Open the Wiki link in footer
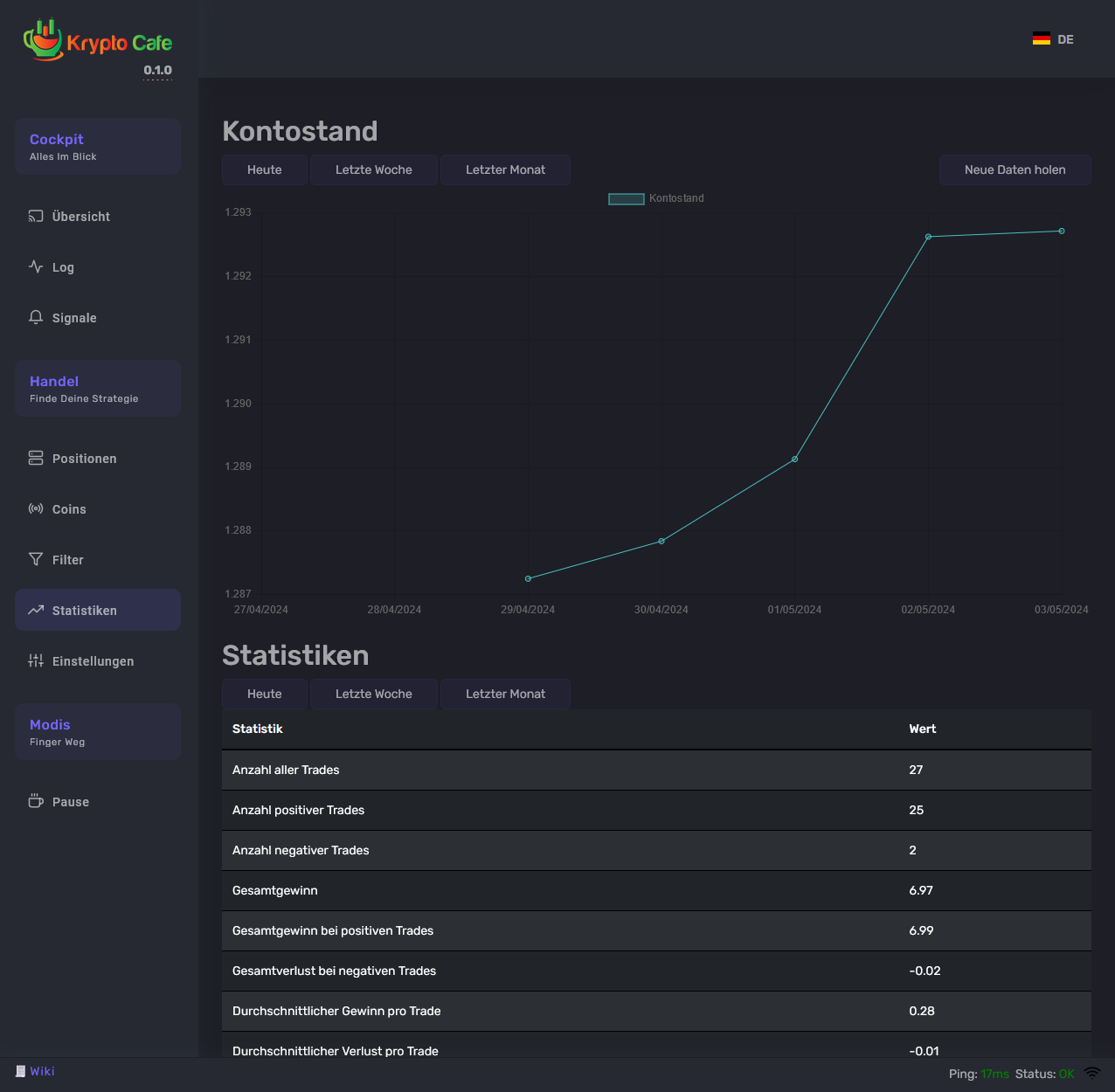The height and width of the screenshot is (1092, 1115). pyautogui.click(x=42, y=1072)
